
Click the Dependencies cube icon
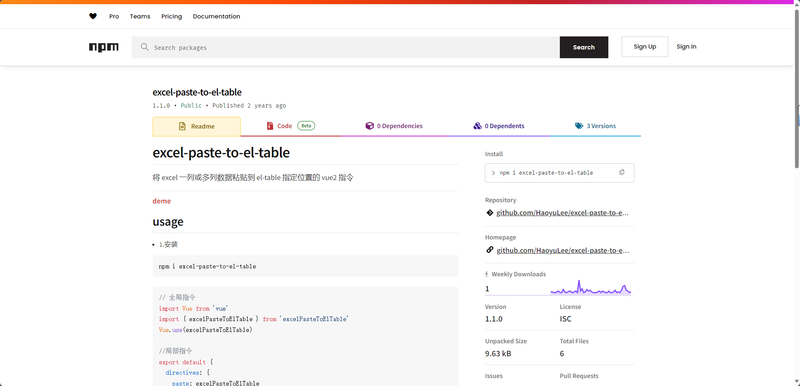pos(369,126)
